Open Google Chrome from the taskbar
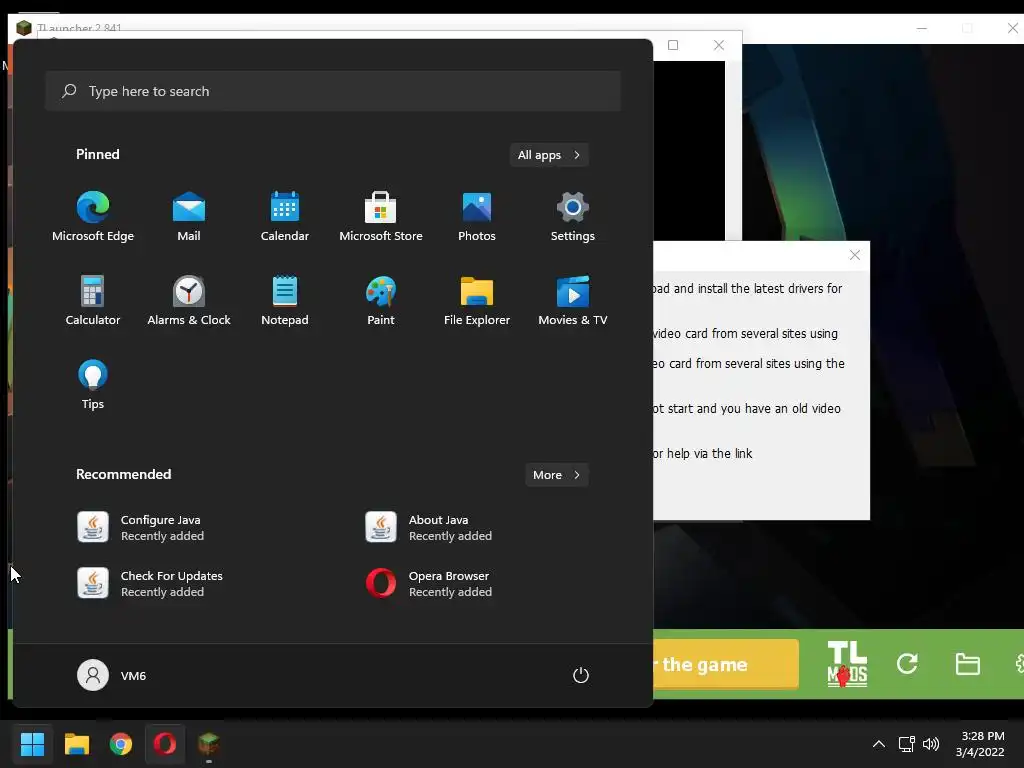The height and width of the screenshot is (768, 1024). tap(121, 744)
